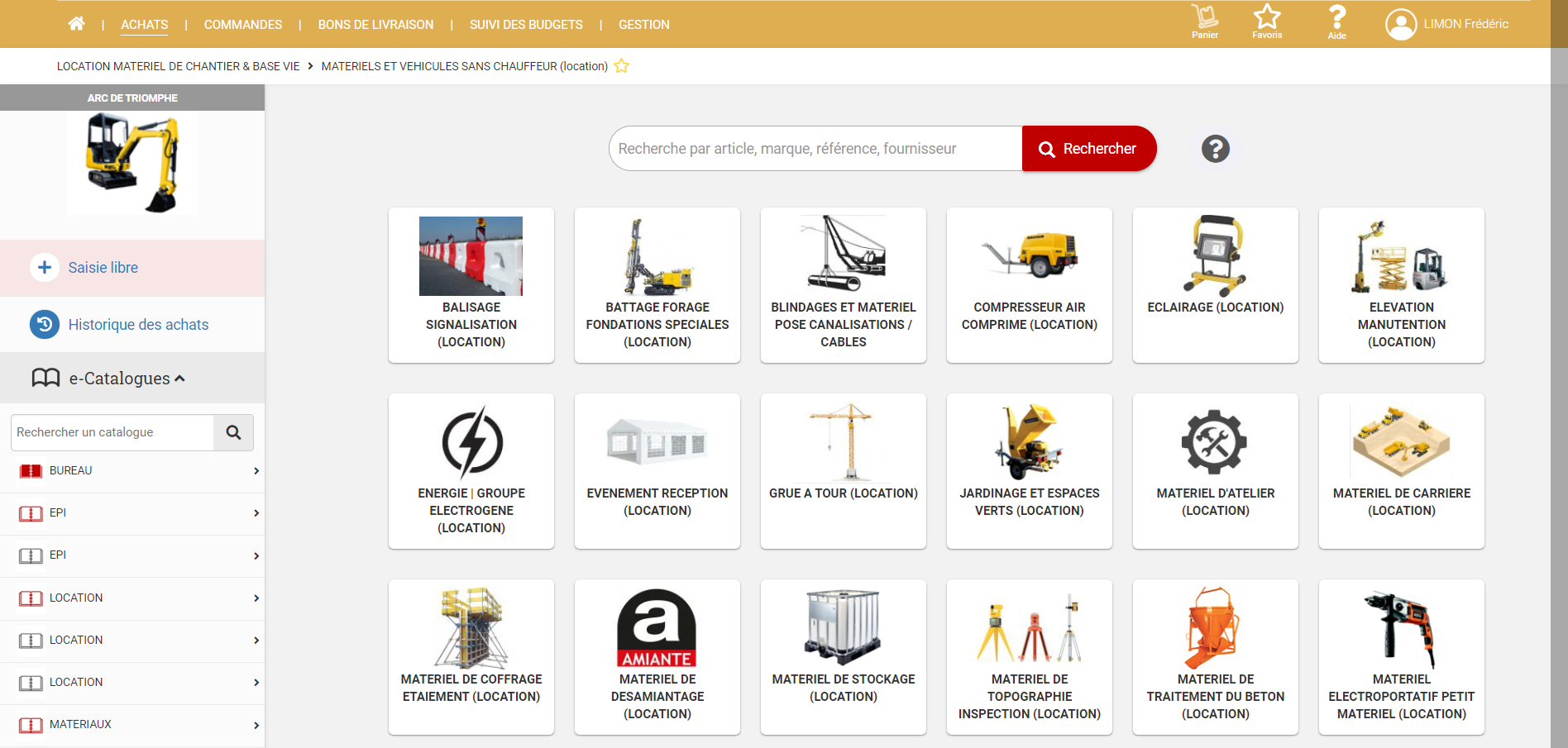Open the GRUE A TOUR category tile
1568x748 pixels.
pos(843,471)
